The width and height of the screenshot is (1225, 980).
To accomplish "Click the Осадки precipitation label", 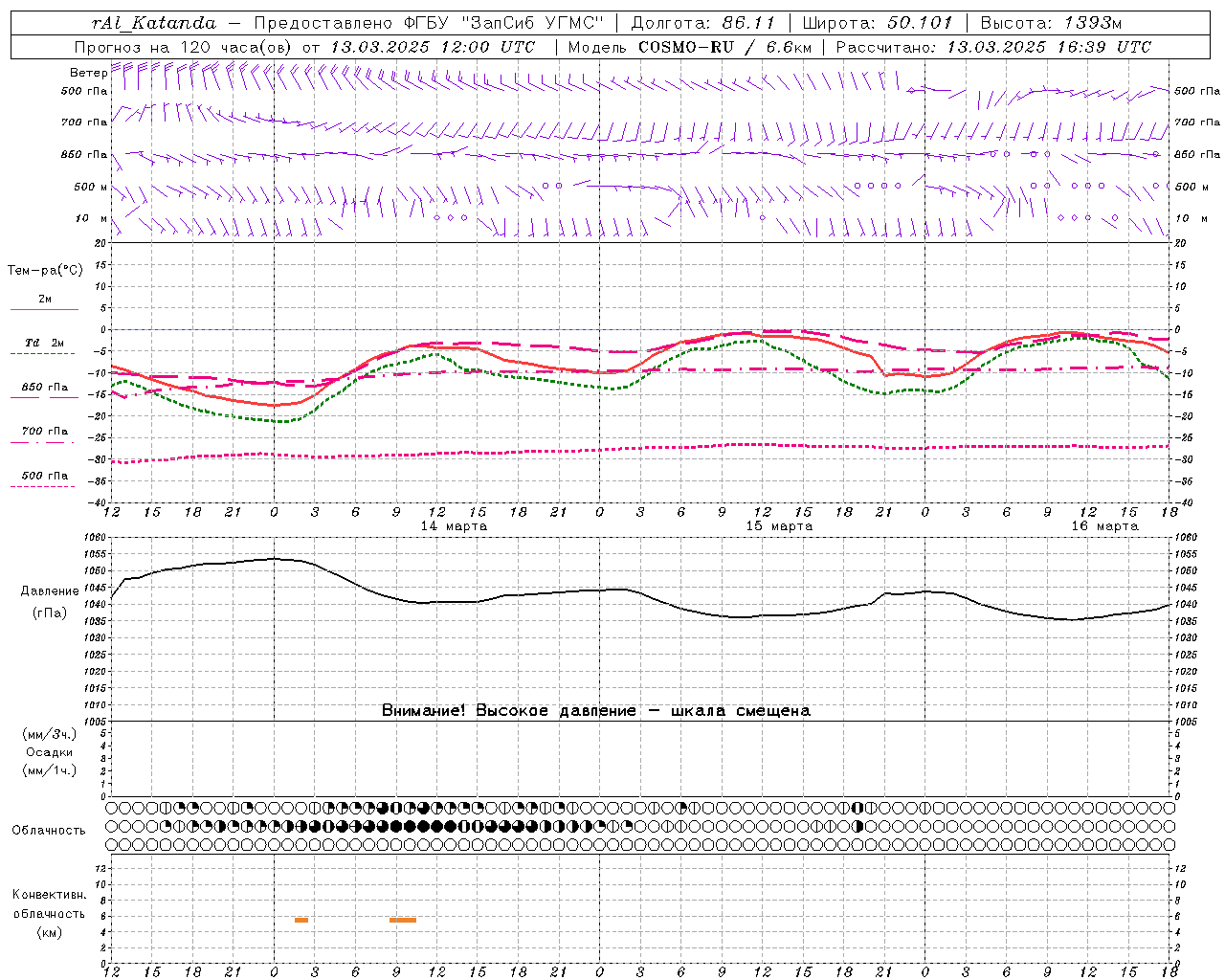I will (50, 752).
